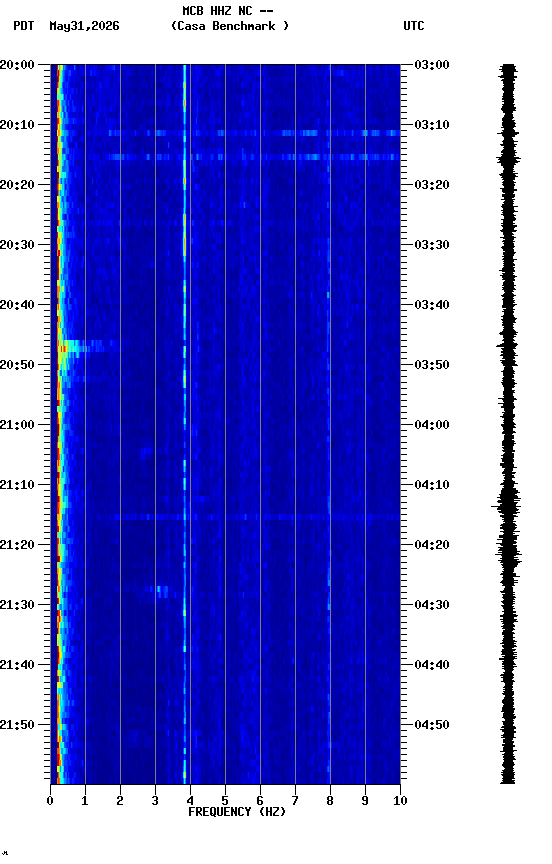Click the '21:50' PDT time label
Image resolution: width=552 pixels, height=864 pixels.
(17, 725)
